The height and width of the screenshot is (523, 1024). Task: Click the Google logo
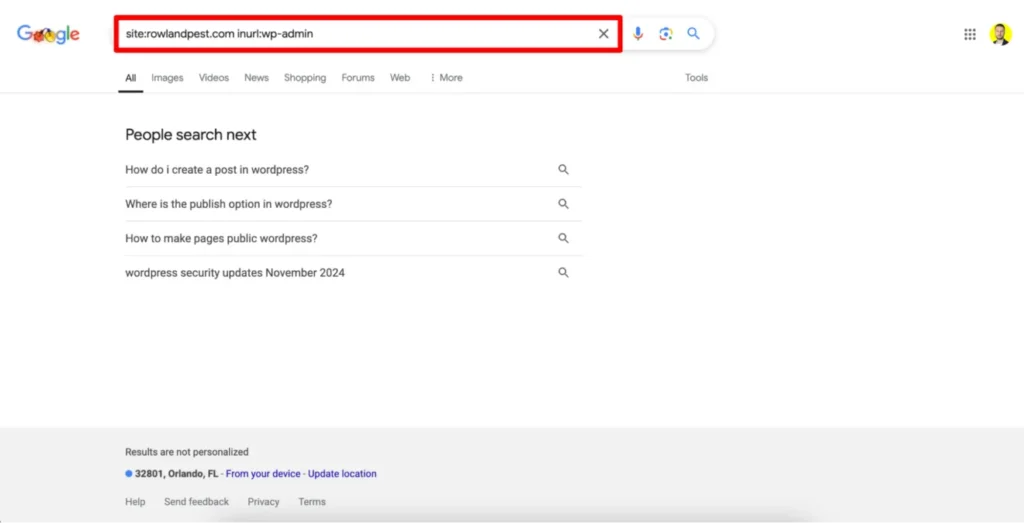tap(48, 34)
